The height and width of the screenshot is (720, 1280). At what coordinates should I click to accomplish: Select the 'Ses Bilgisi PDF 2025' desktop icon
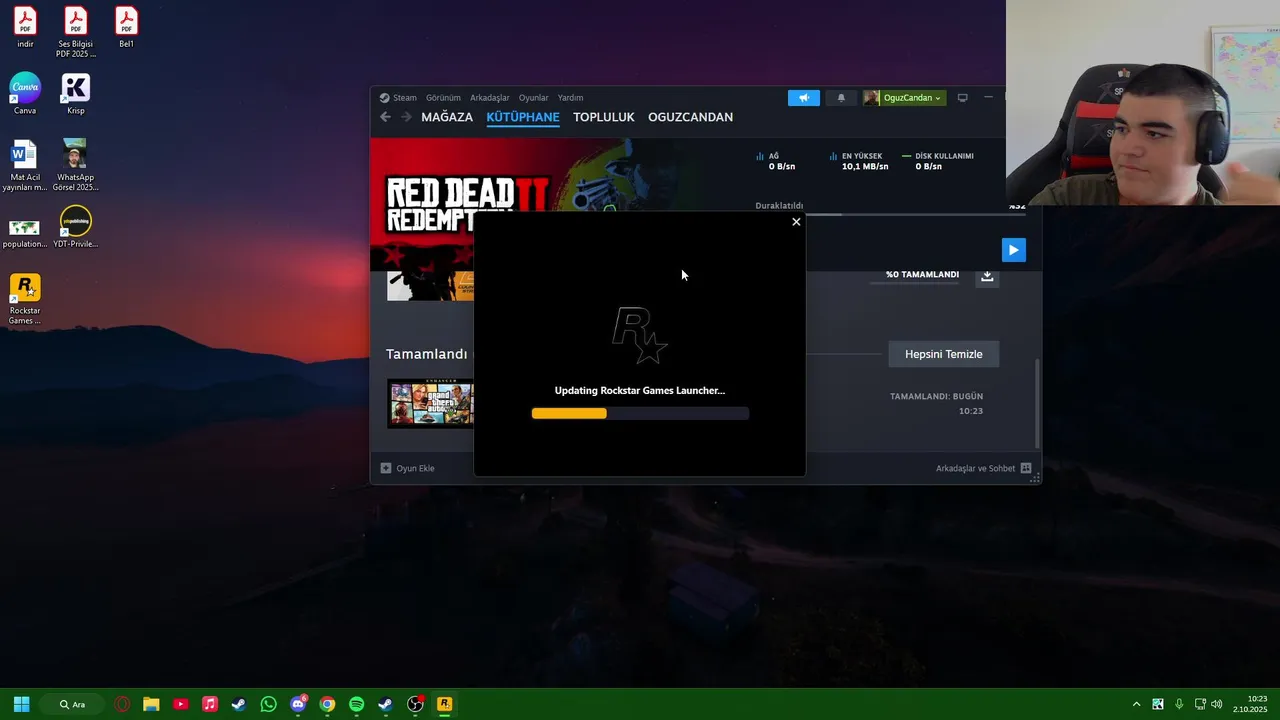tap(76, 32)
